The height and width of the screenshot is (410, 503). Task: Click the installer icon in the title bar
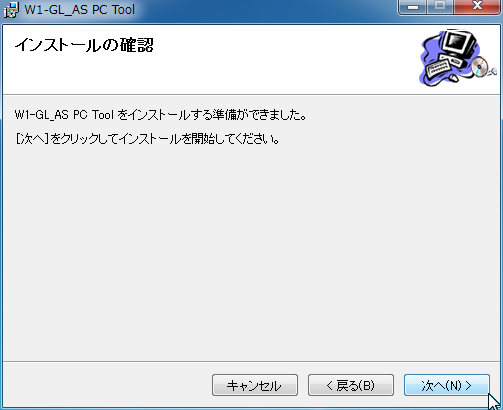pyautogui.click(x=11, y=10)
